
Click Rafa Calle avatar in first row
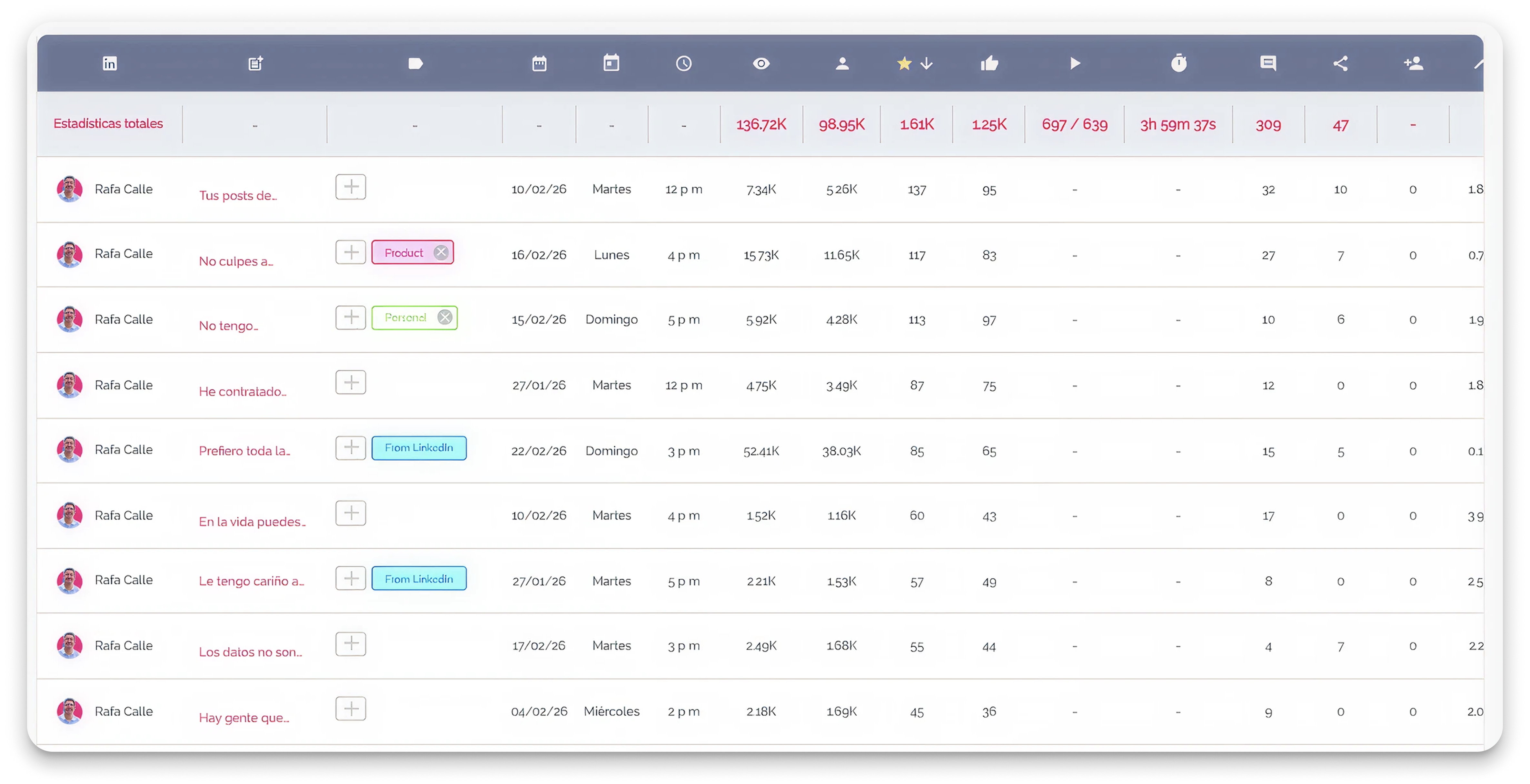coord(69,189)
